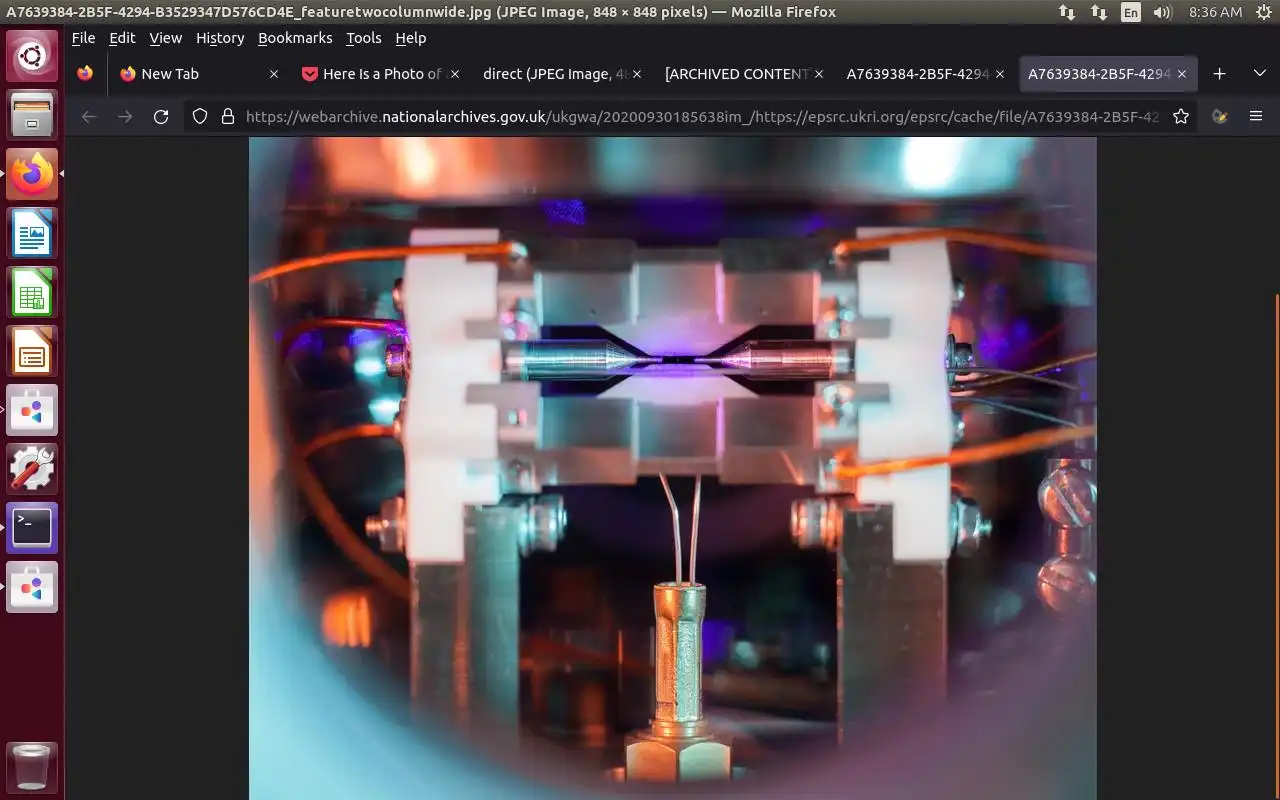Click the second network arrows indicator in top panel

point(1099,12)
